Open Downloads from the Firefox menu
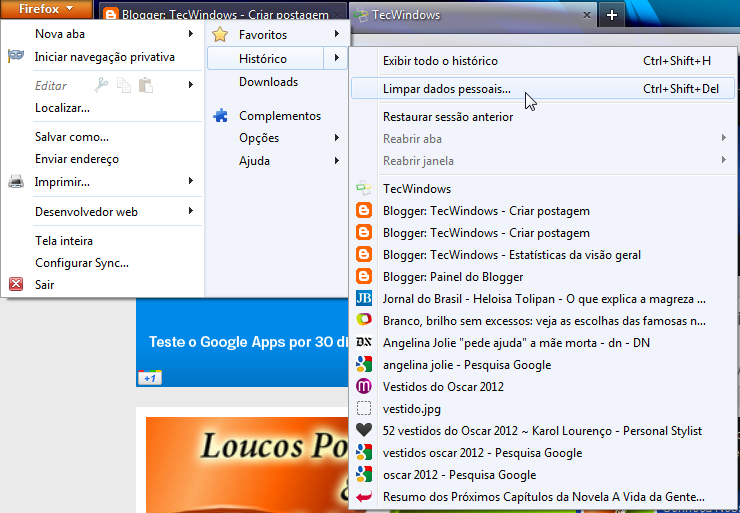Viewport: 740px width, 513px height. pos(268,82)
